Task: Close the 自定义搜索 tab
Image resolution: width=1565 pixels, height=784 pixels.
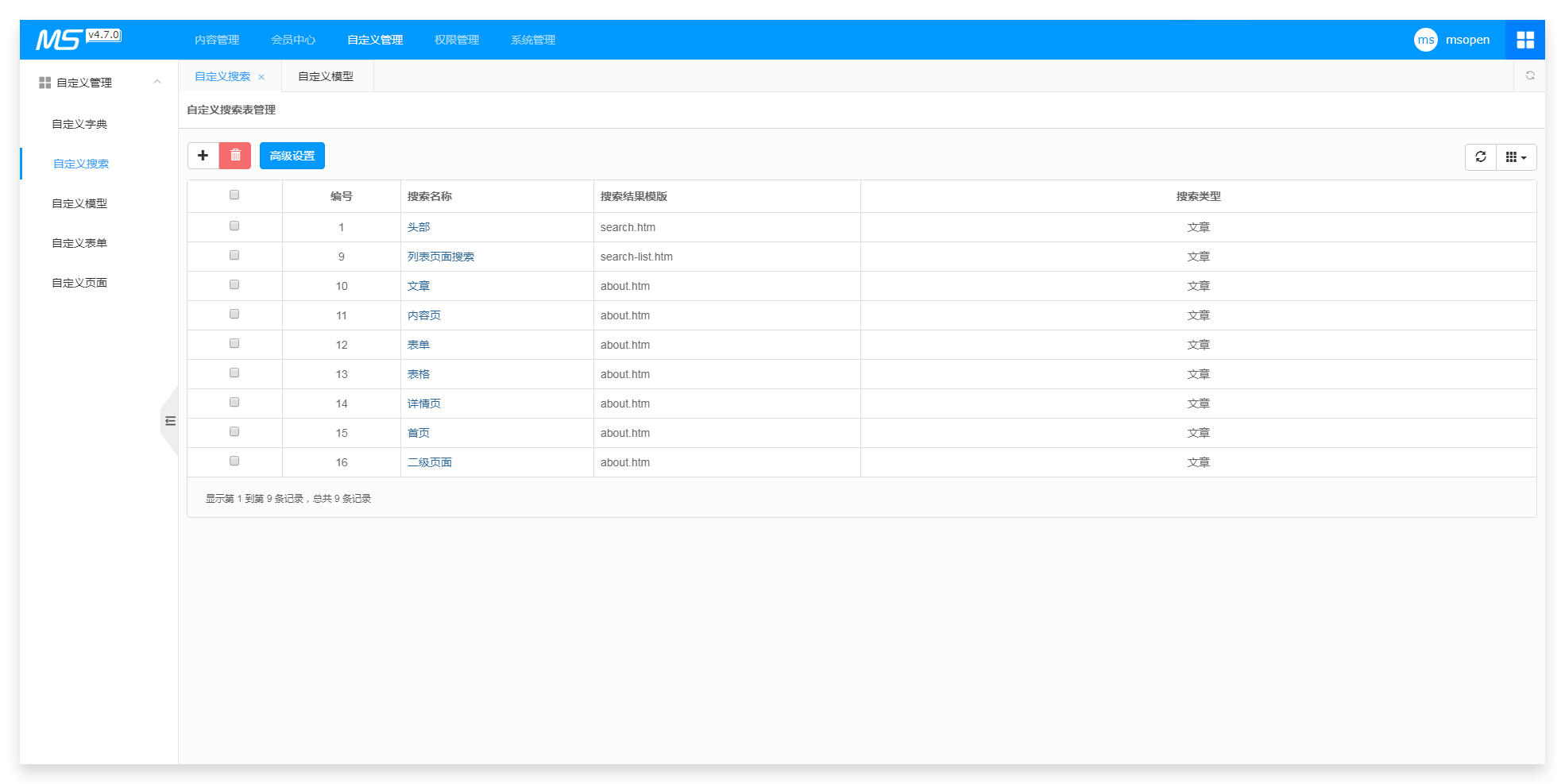Action: click(261, 77)
